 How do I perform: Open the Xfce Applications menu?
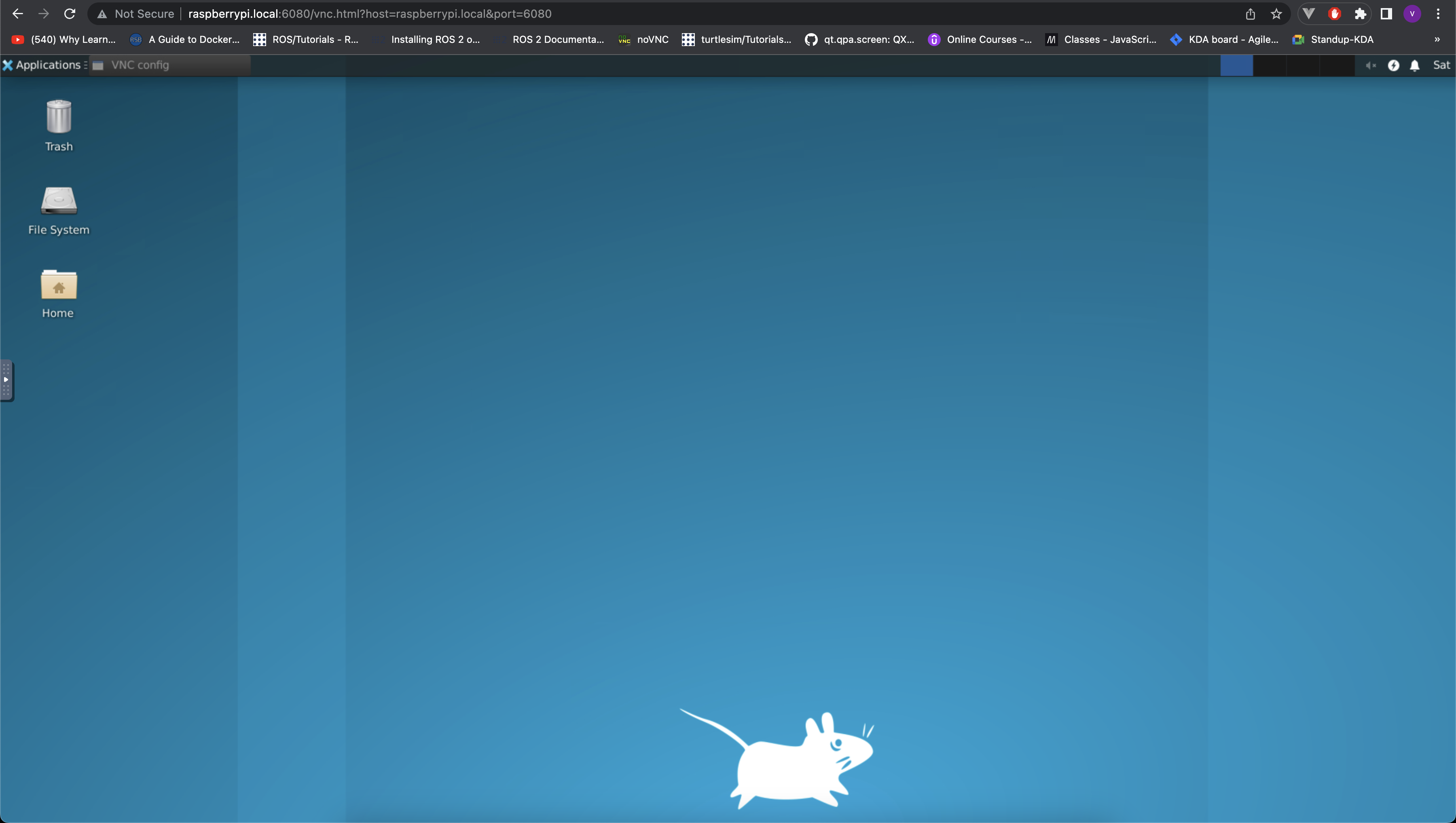tap(42, 65)
